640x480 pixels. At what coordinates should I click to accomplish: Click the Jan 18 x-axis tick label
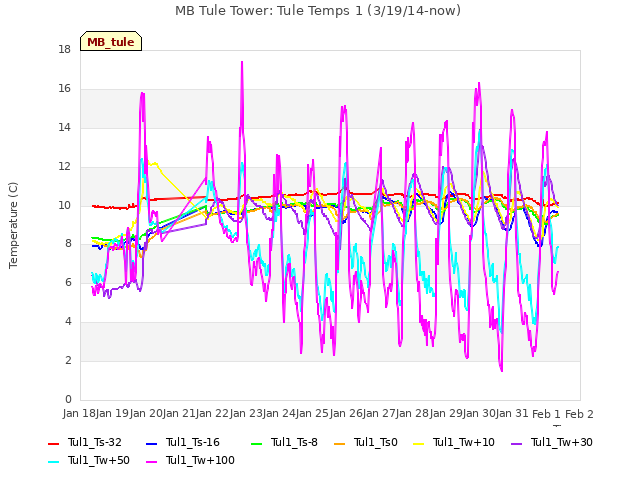(79, 414)
